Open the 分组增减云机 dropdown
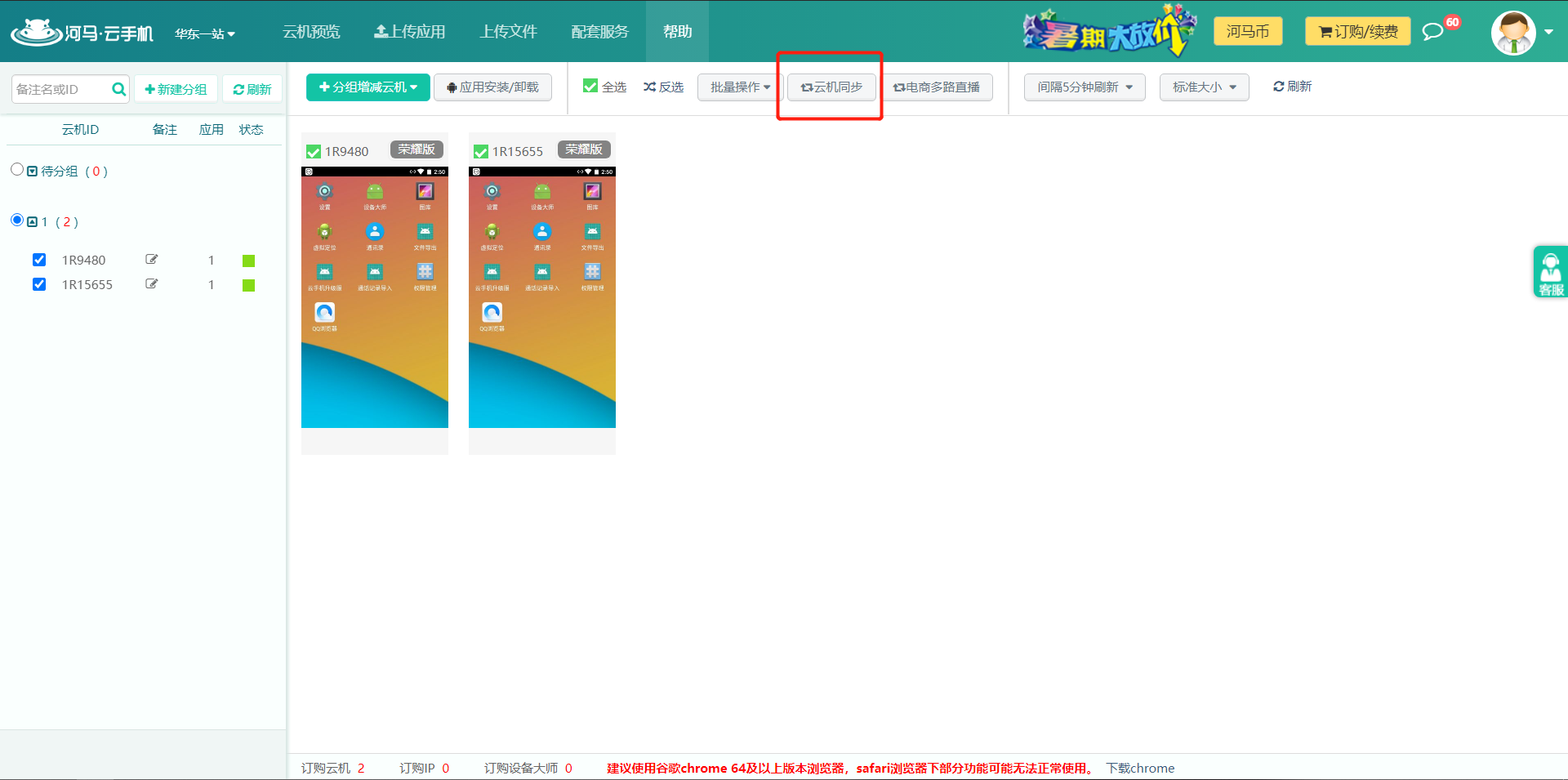The width and height of the screenshot is (1568, 780). point(368,87)
